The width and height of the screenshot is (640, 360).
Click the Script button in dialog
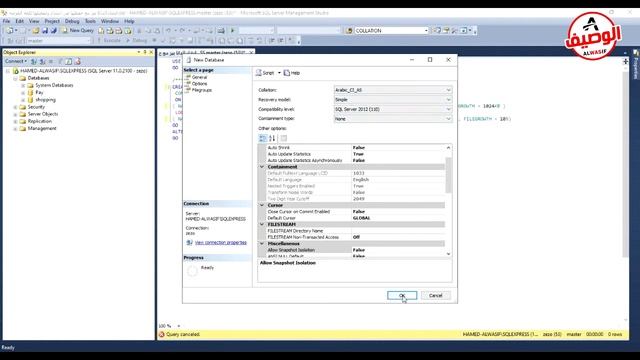click(x=265, y=73)
